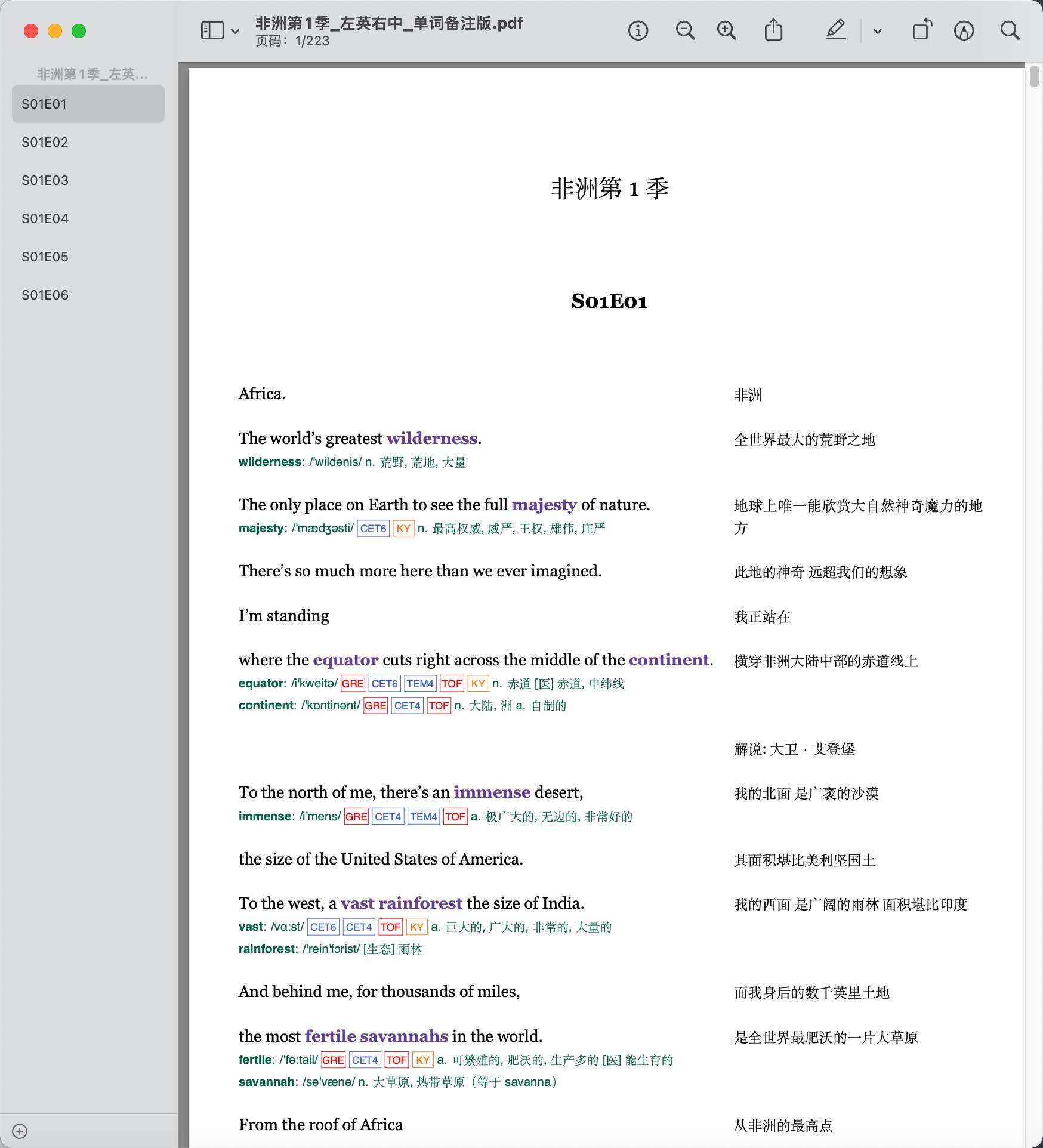Screen dimensions: 1043x1148
Task: Select the S01E01 outline entry
Action: click(88, 104)
